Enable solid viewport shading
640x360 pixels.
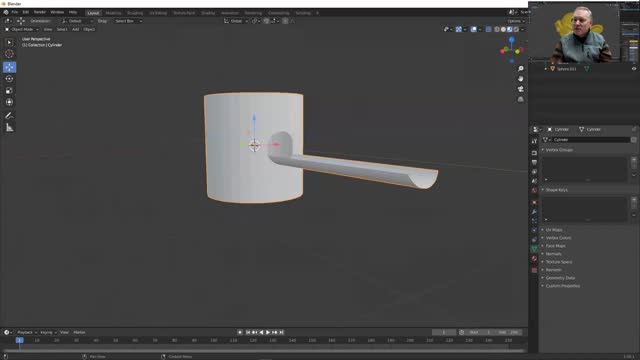tap(503, 29)
